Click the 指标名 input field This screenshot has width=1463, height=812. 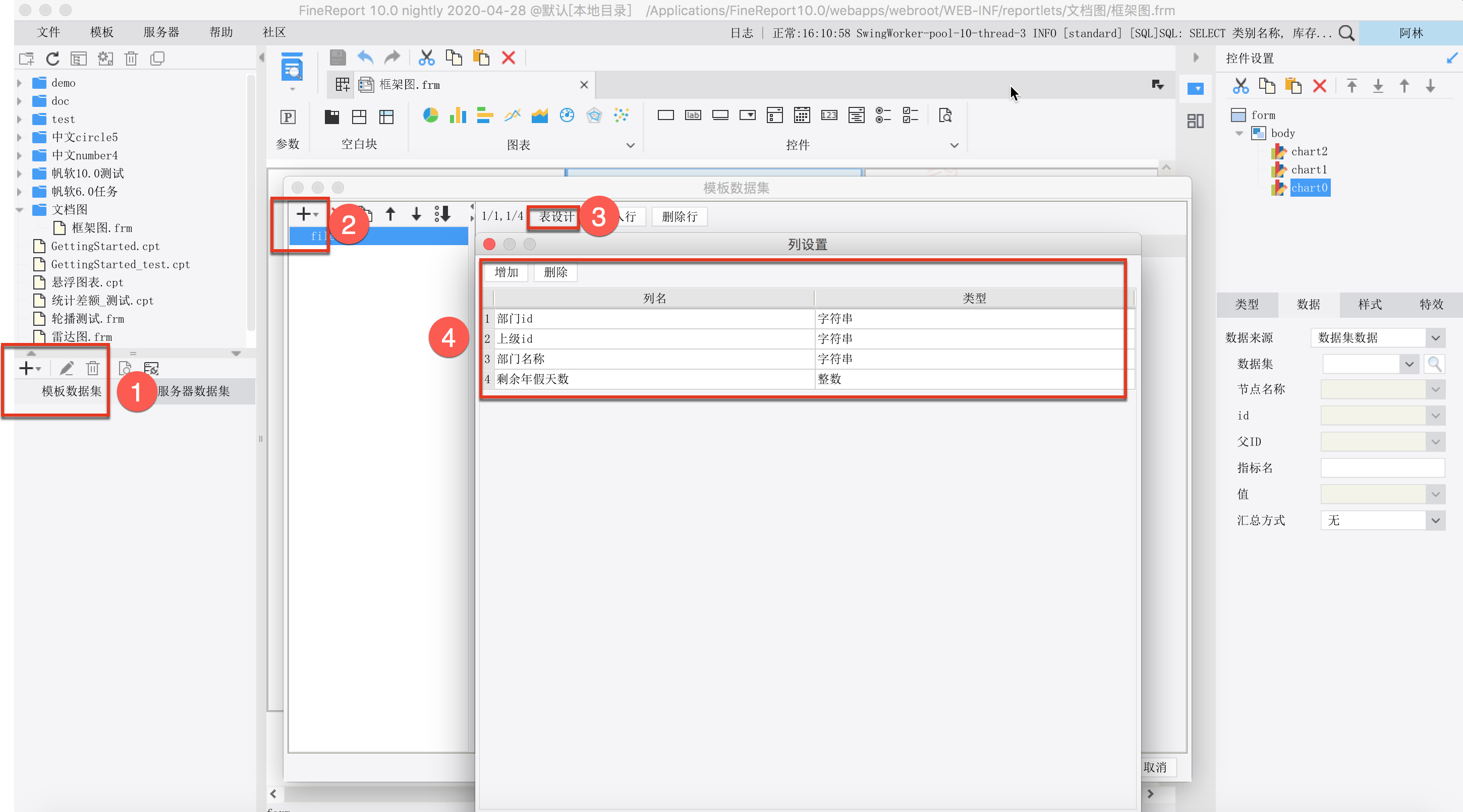click(1382, 469)
